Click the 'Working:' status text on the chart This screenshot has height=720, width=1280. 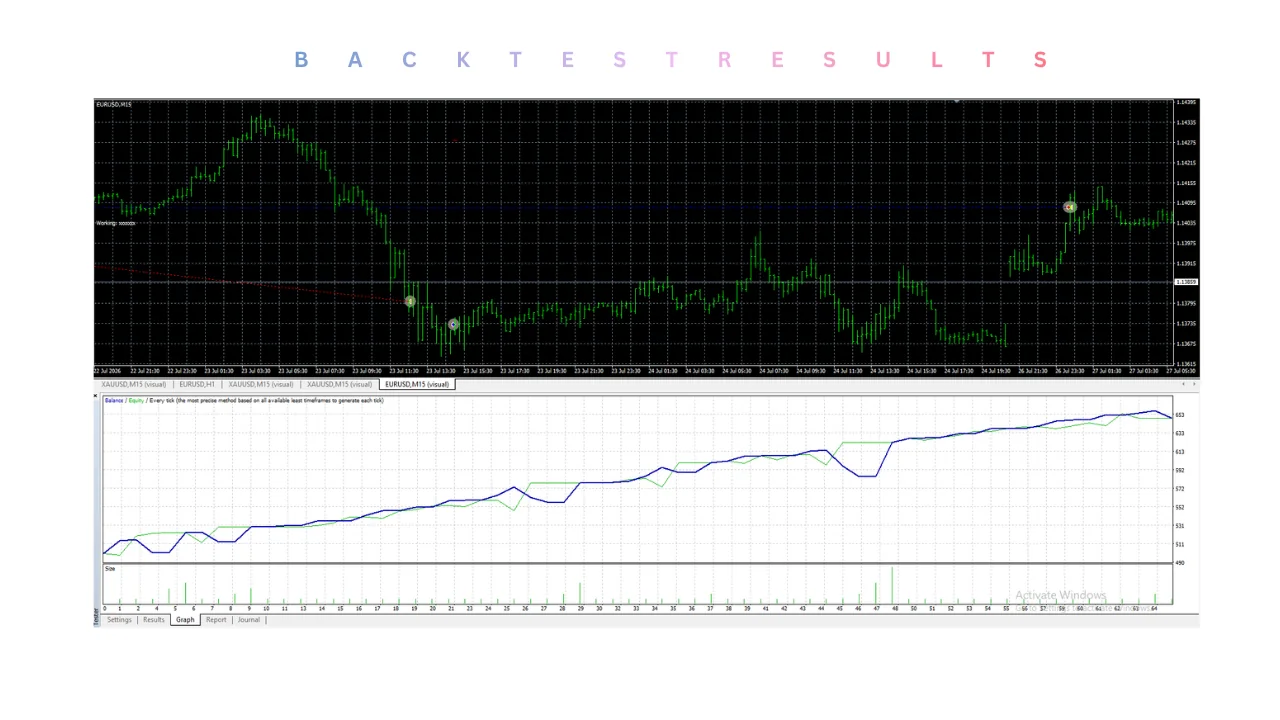click(115, 223)
